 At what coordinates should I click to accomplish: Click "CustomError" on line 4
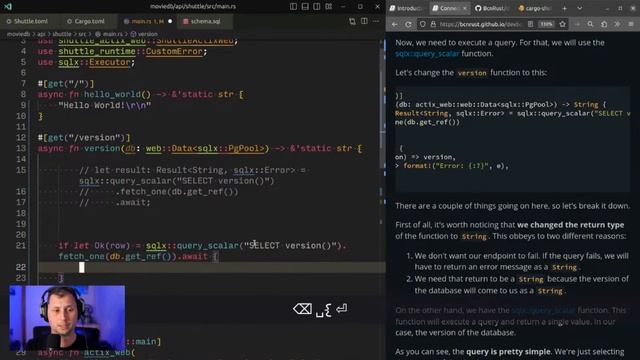click(x=174, y=51)
